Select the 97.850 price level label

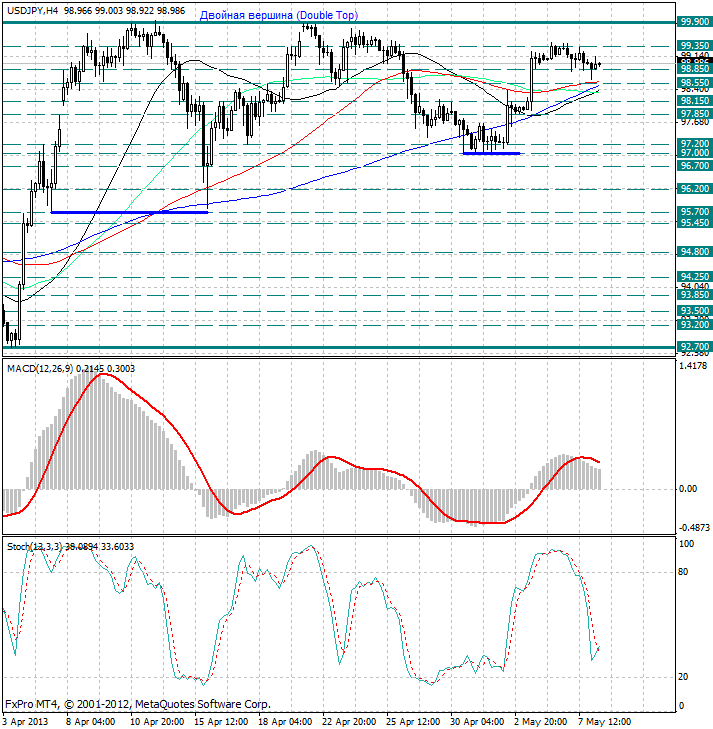tap(695, 114)
